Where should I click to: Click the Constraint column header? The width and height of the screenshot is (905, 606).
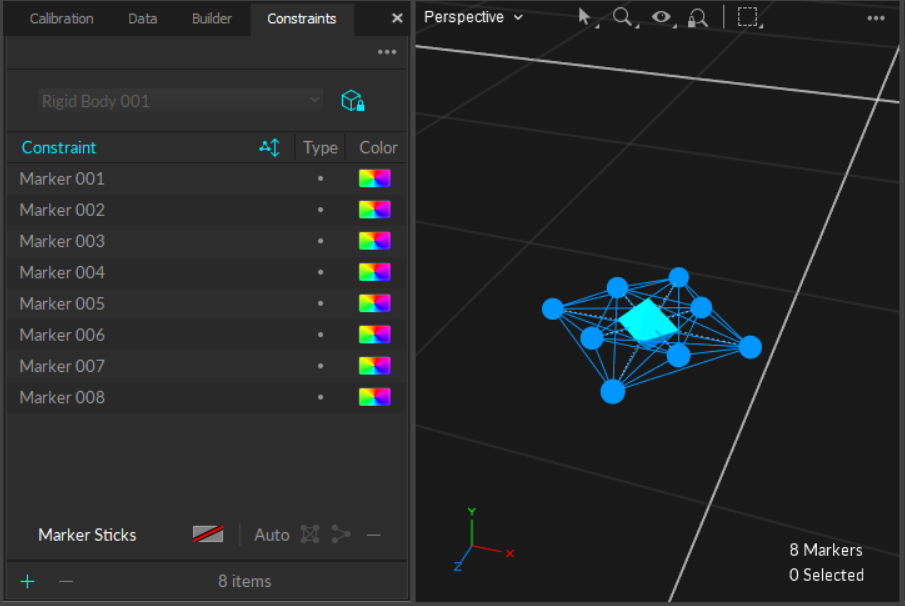coord(59,148)
